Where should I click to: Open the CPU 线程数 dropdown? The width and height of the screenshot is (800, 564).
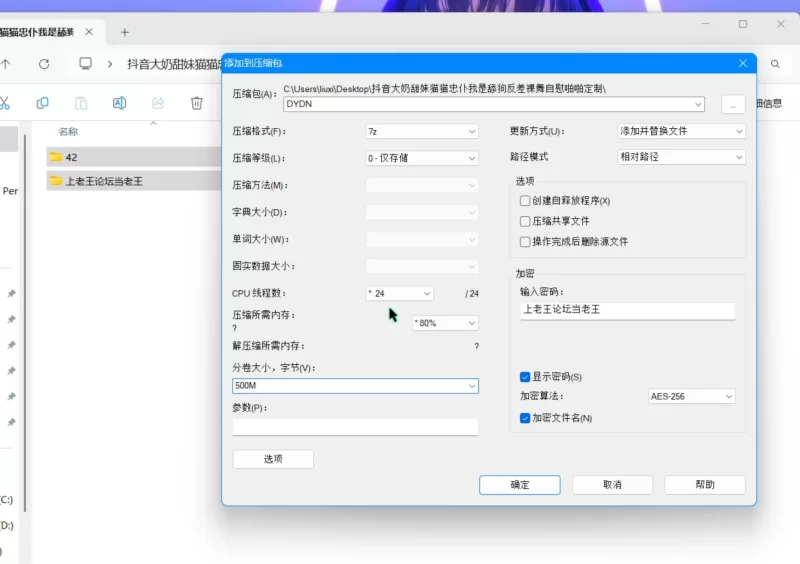pos(399,293)
